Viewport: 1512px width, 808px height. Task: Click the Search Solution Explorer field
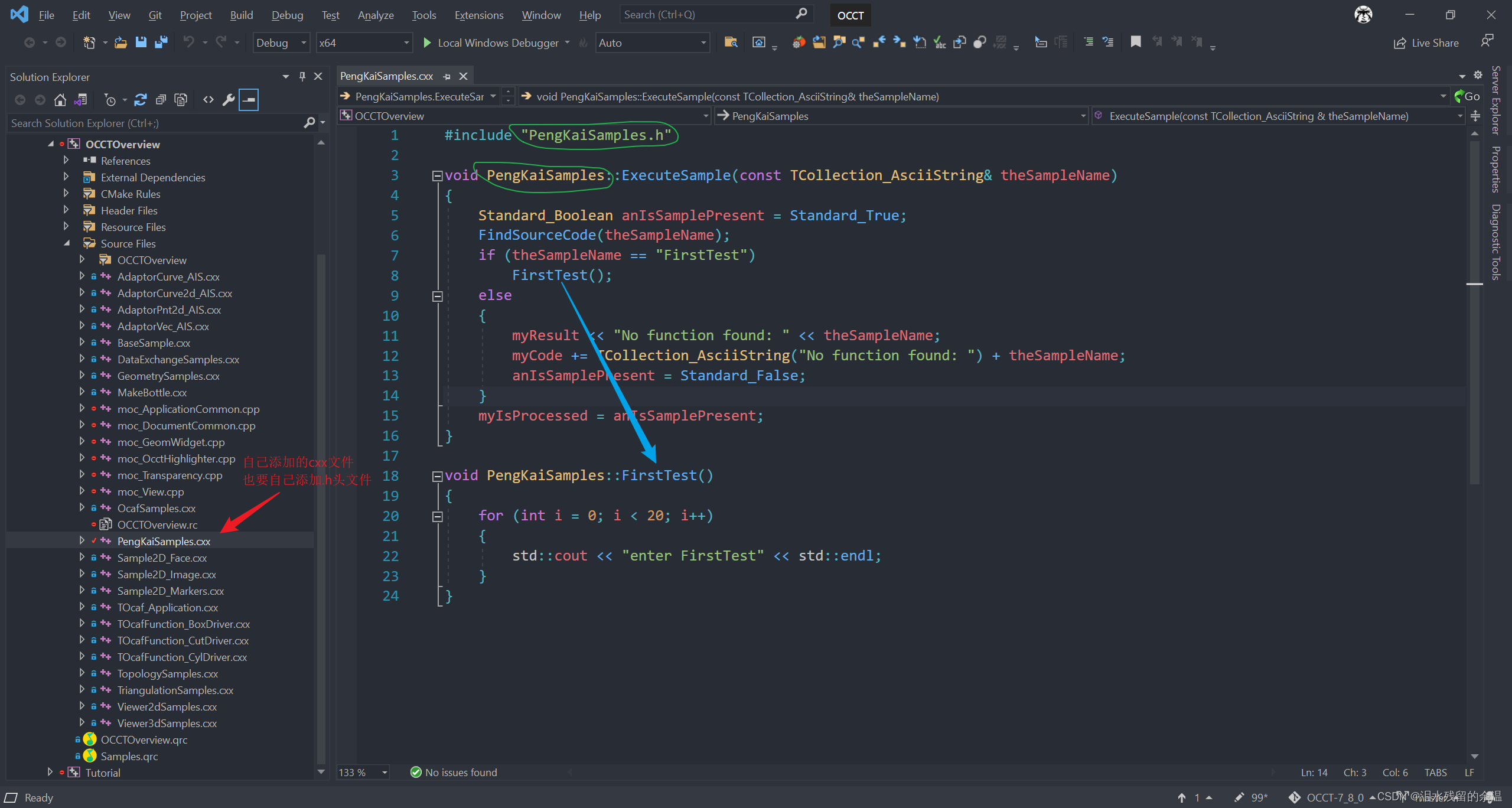pos(155,123)
